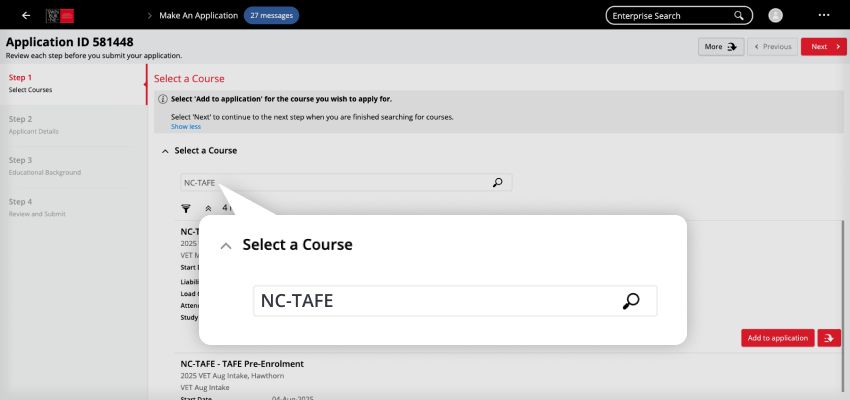The image size is (850, 400).
Task: Click the Show less link
Action: [186, 127]
